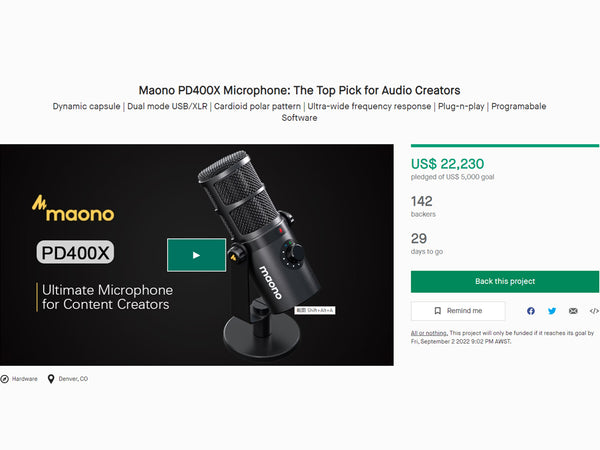Share the project on Twitter

pos(552,311)
